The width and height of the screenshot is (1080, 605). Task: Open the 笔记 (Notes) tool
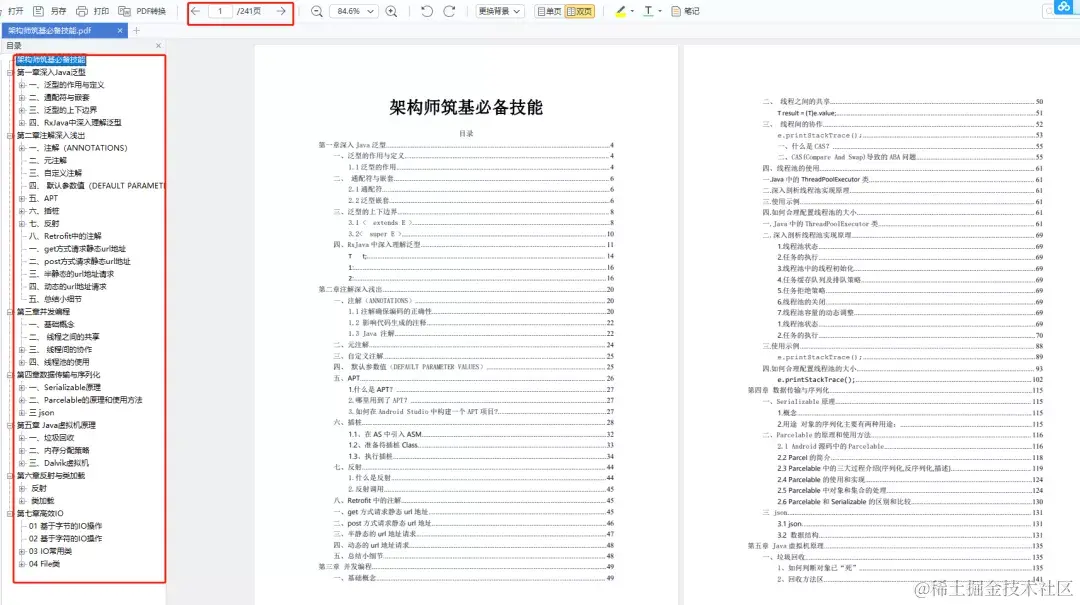click(685, 11)
